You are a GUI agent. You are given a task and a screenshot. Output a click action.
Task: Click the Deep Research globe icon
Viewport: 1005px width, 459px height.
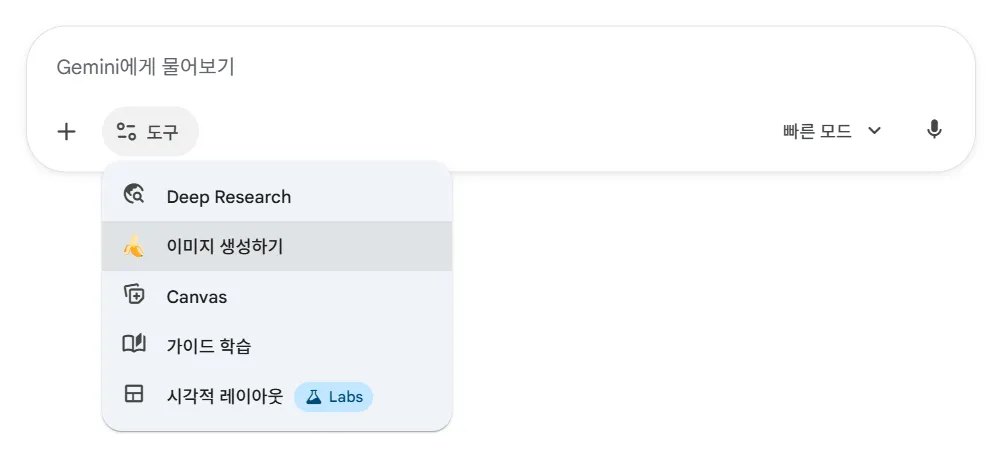134,196
